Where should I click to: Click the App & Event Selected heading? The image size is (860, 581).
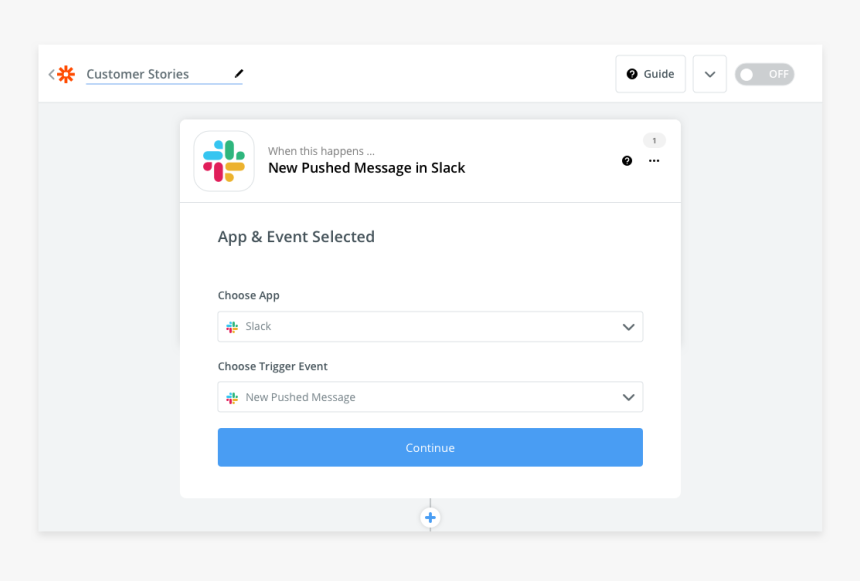tap(296, 237)
